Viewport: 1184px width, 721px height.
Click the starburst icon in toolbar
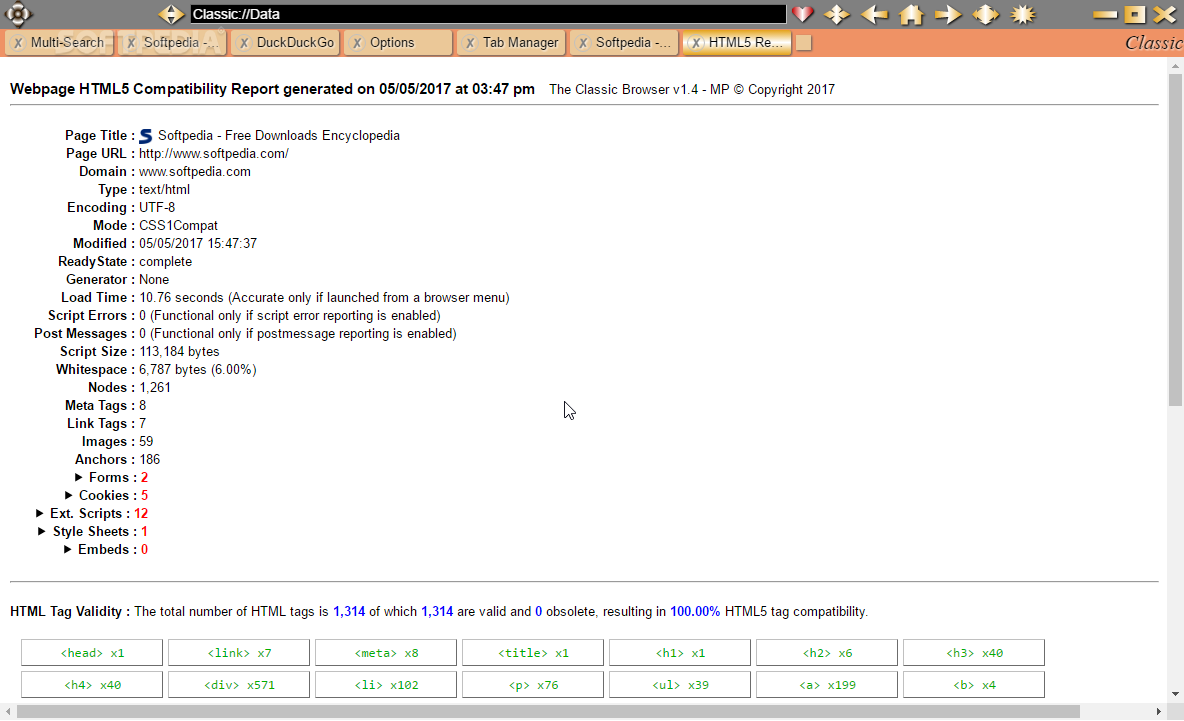[x=1022, y=14]
